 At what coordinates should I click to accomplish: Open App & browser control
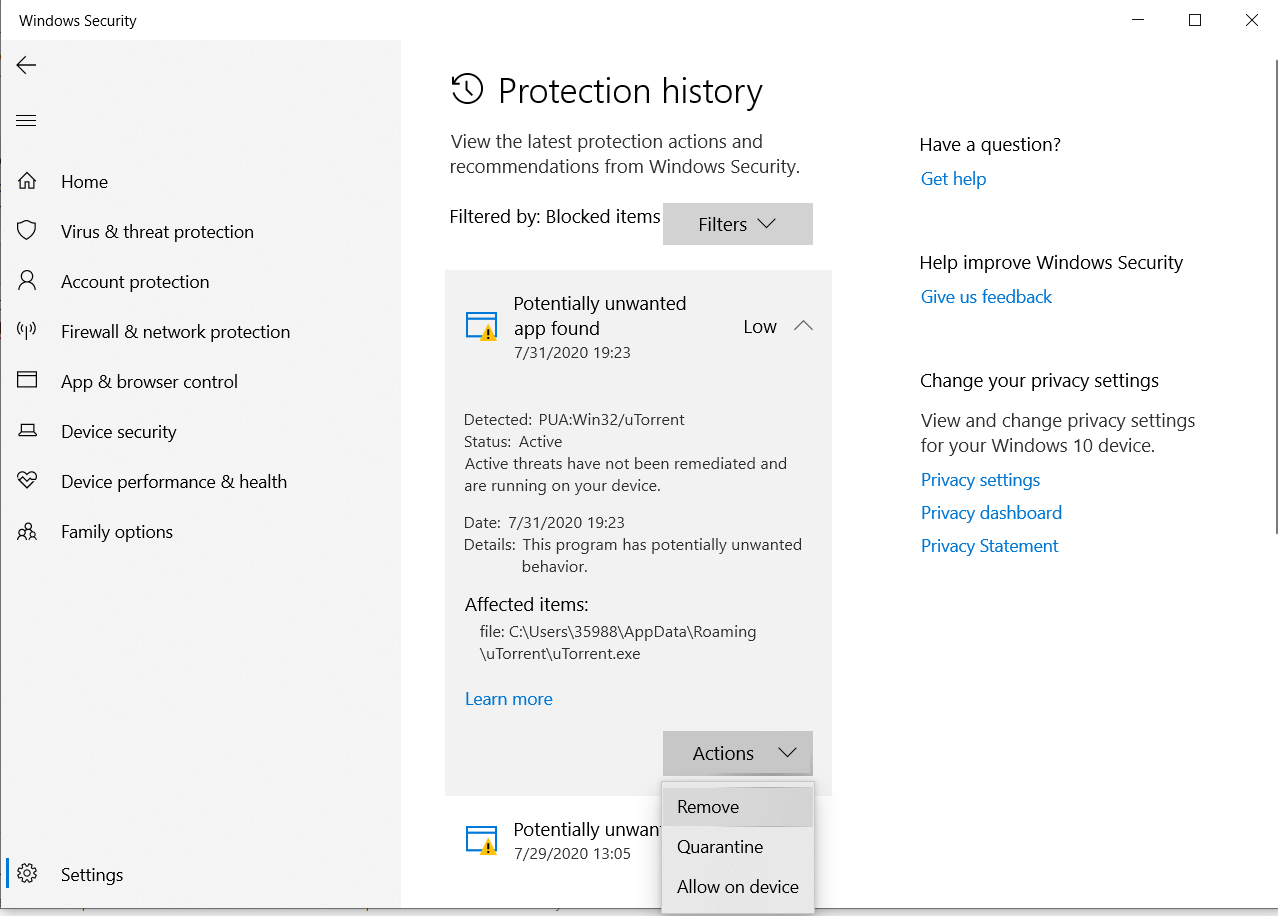(149, 381)
